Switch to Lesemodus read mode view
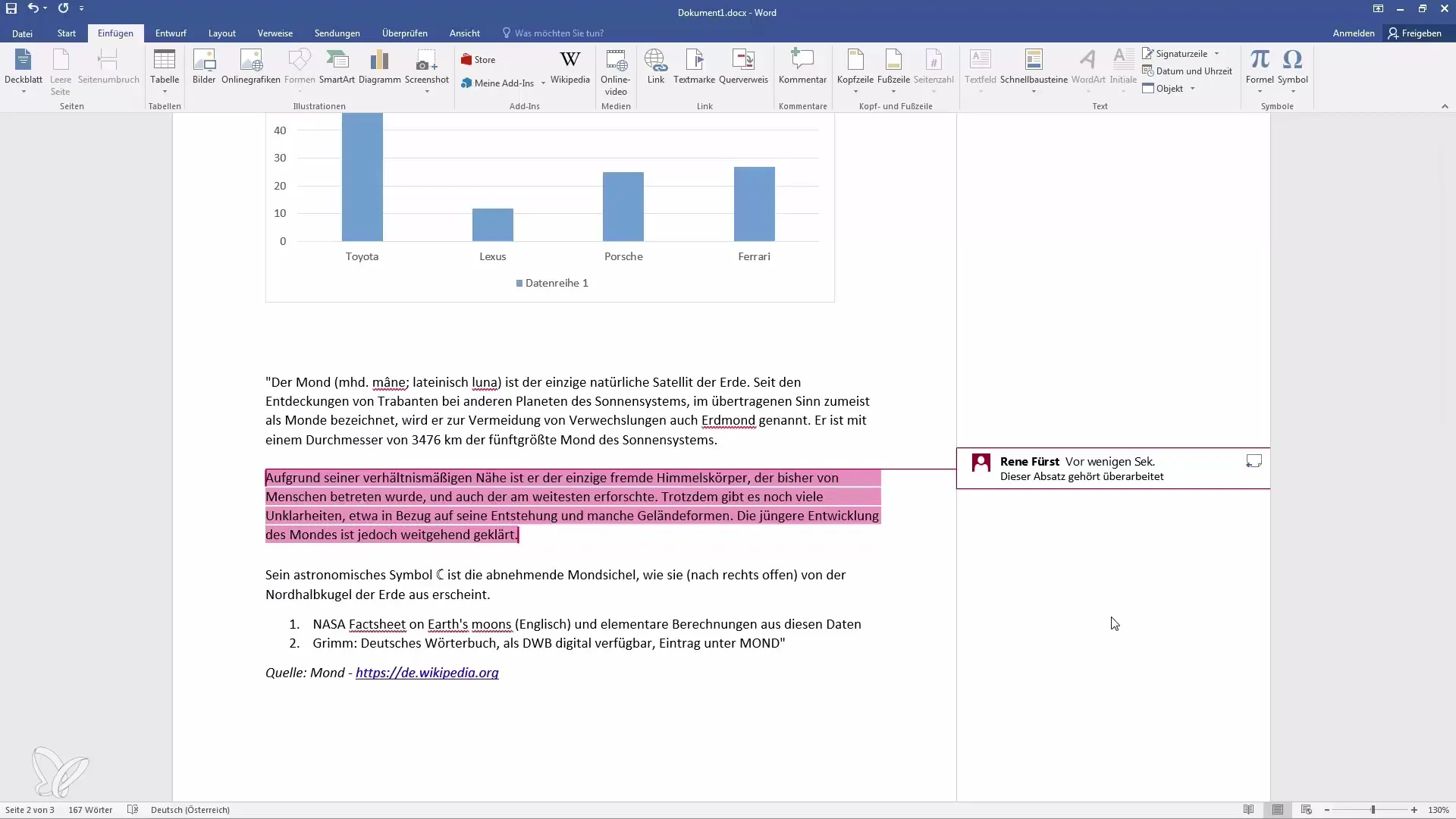The image size is (1456, 819). pos(1248,810)
